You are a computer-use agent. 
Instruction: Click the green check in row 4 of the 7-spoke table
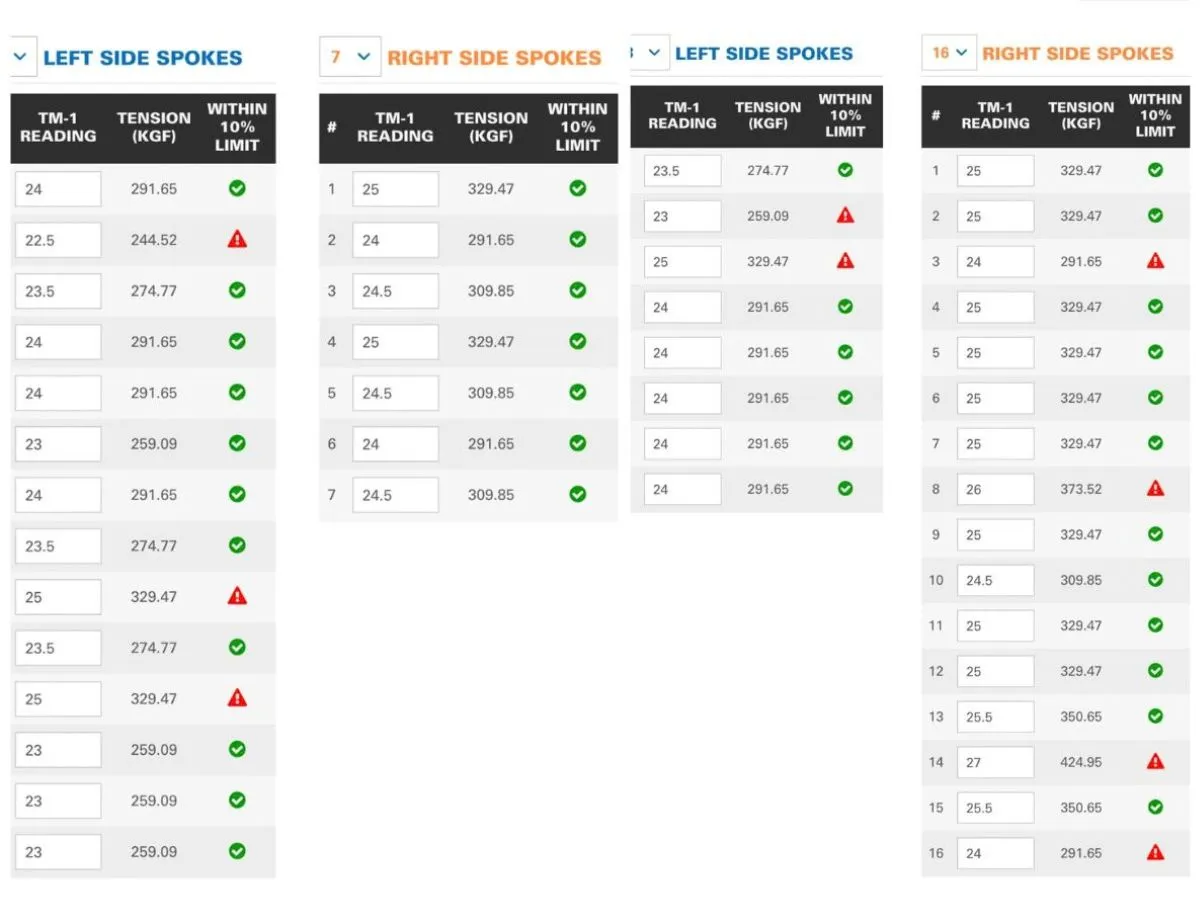pyautogui.click(x=577, y=341)
